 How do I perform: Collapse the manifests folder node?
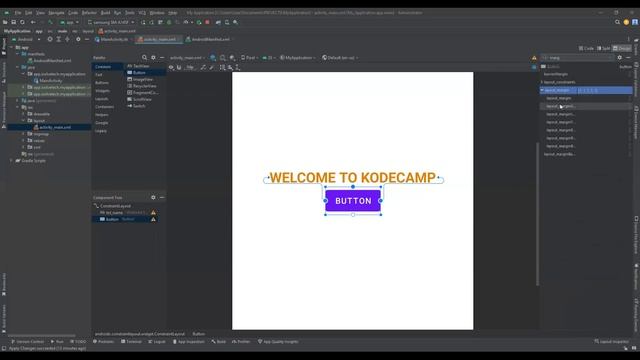coord(17,54)
